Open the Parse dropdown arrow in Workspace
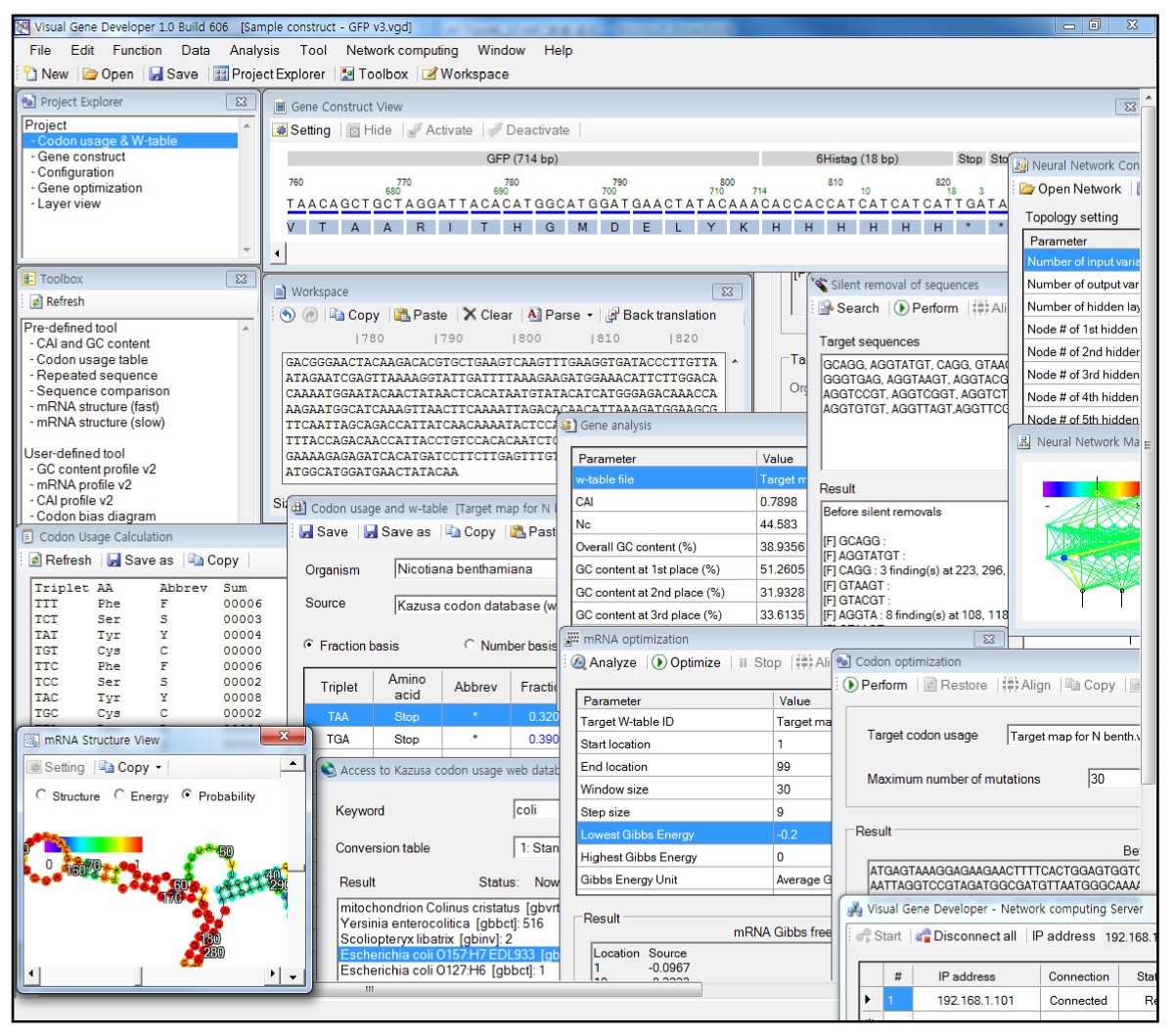Image resolution: width=1174 pixels, height=1036 pixels. [589, 316]
